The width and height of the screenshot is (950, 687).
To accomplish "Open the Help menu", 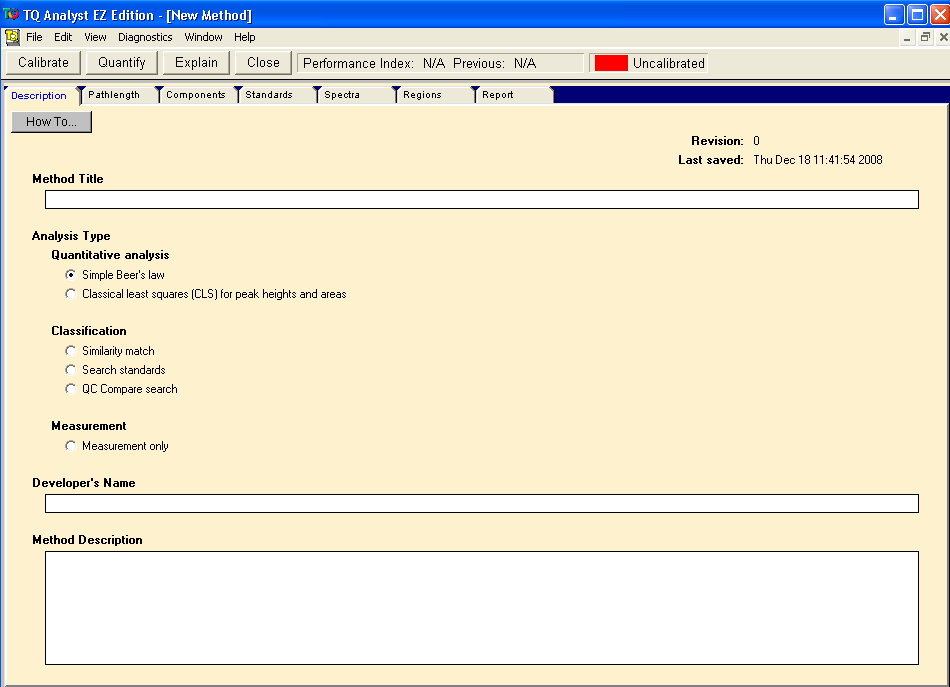I will (x=244, y=37).
